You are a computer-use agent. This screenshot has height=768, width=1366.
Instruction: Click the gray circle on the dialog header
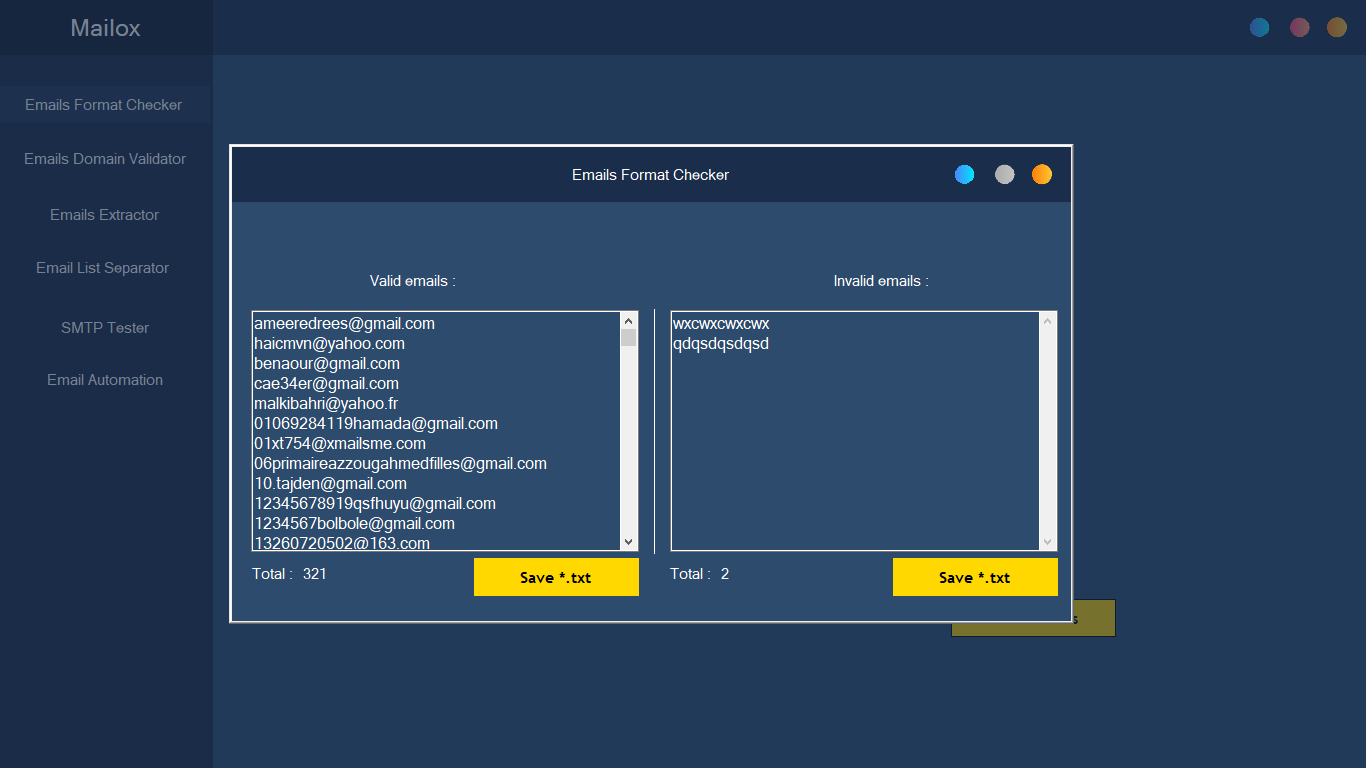click(x=1004, y=174)
